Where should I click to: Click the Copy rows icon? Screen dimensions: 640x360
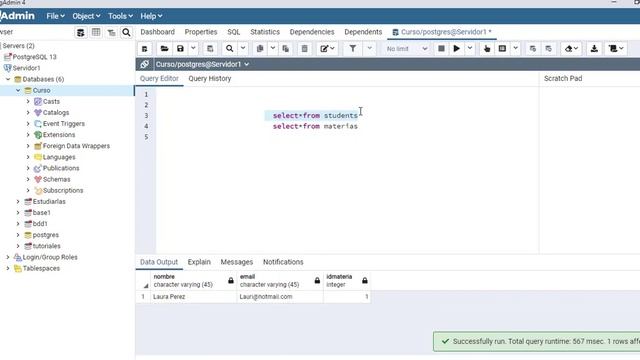point(260,49)
